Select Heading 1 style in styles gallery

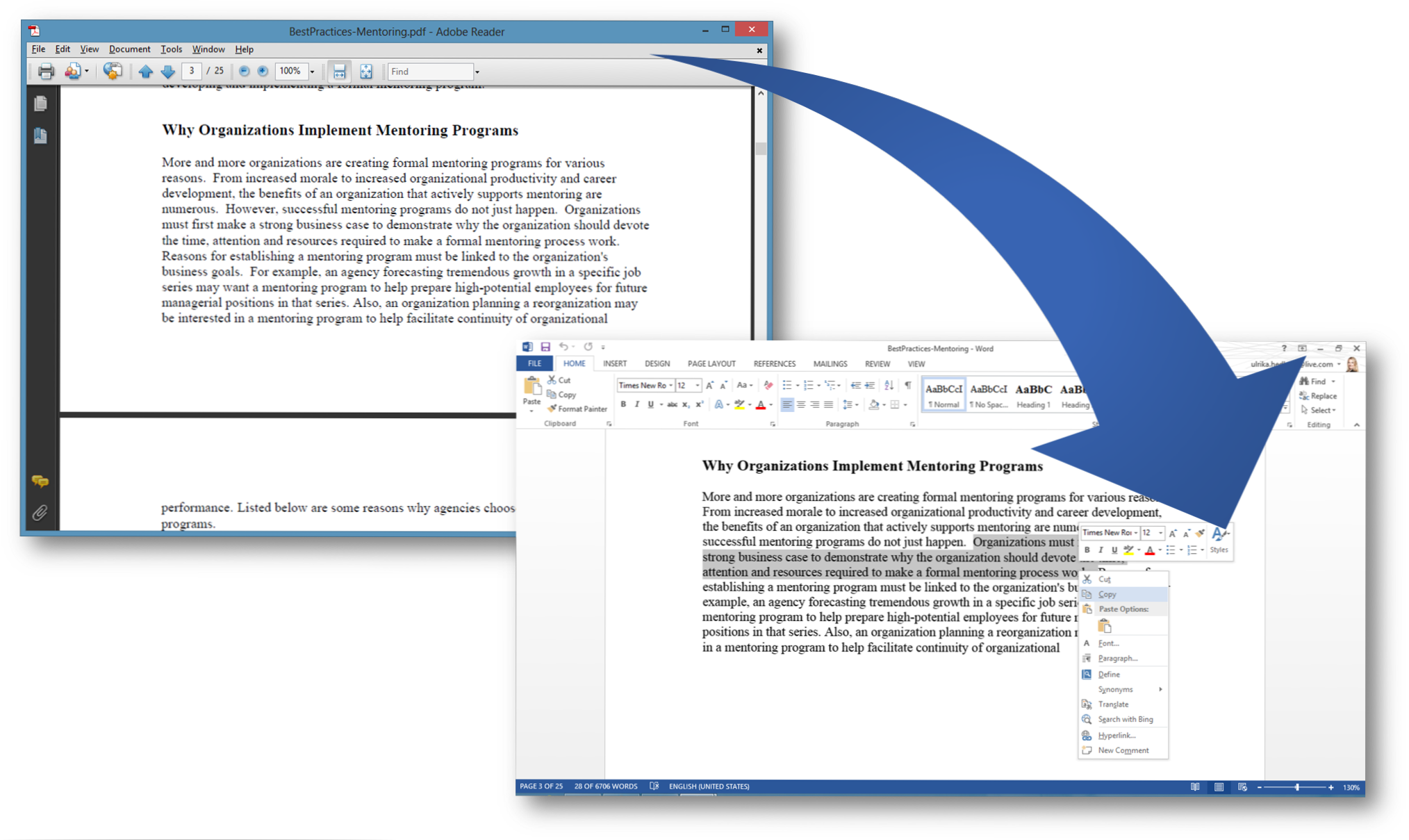tap(1033, 395)
